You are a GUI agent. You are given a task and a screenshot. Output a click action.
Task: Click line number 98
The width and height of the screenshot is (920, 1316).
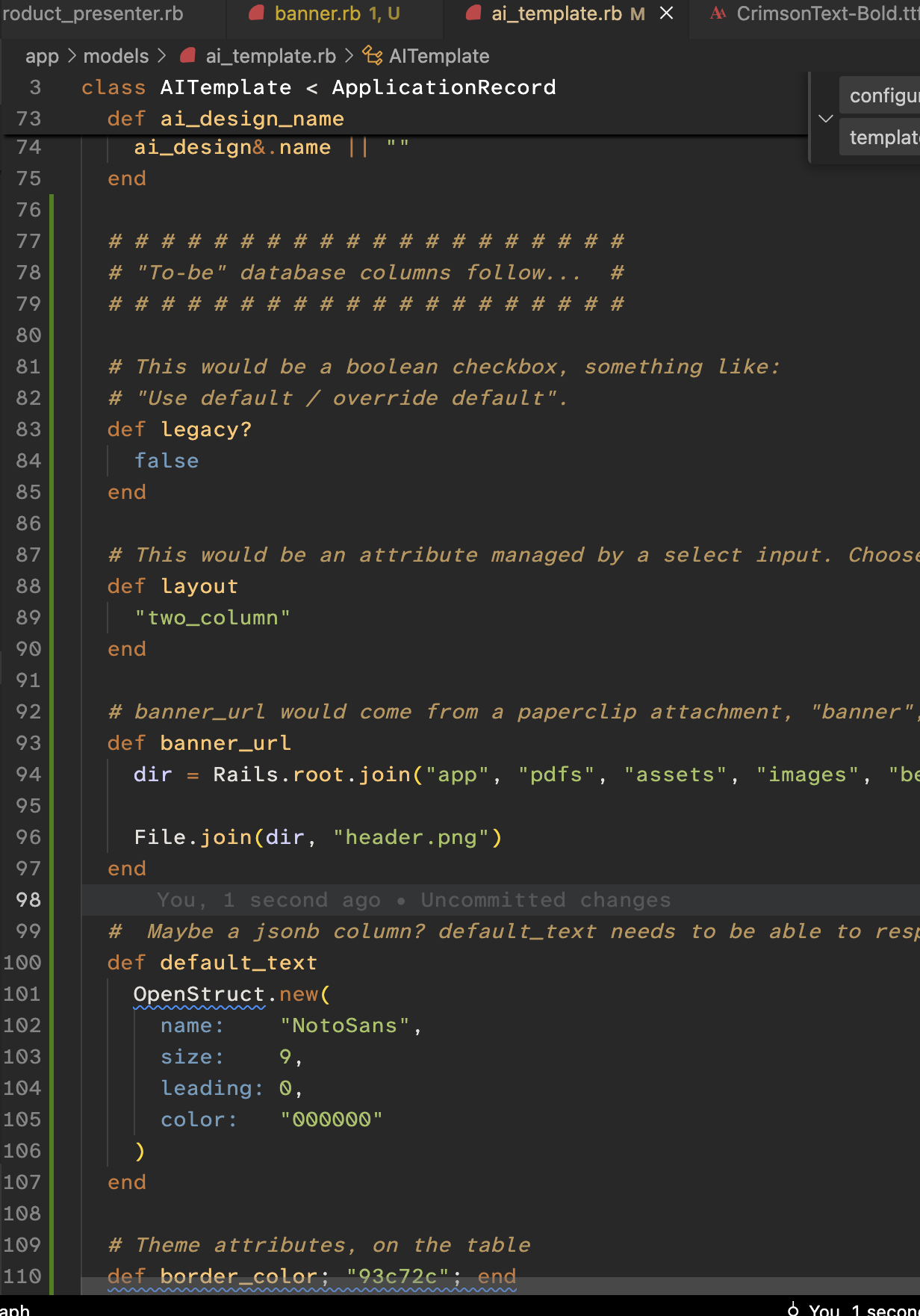[28, 900]
